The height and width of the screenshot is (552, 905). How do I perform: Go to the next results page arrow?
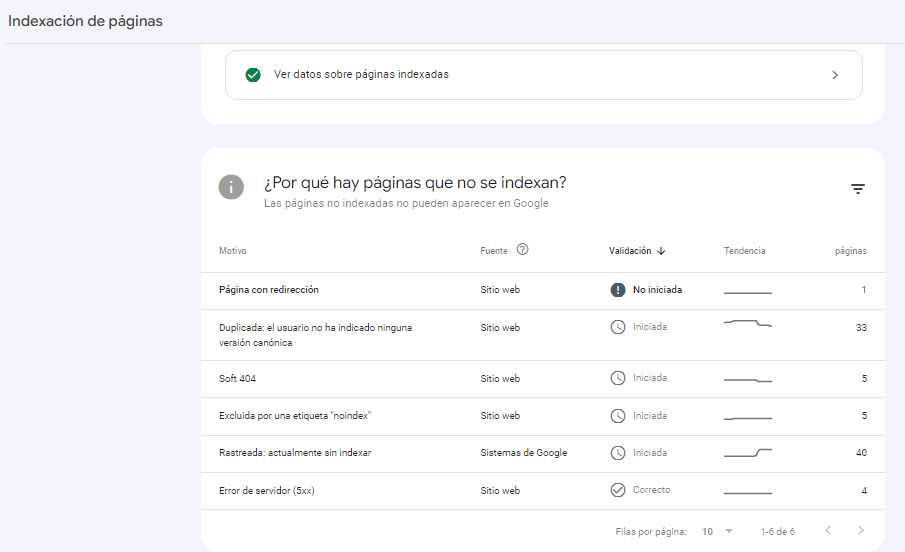[x=861, y=530]
